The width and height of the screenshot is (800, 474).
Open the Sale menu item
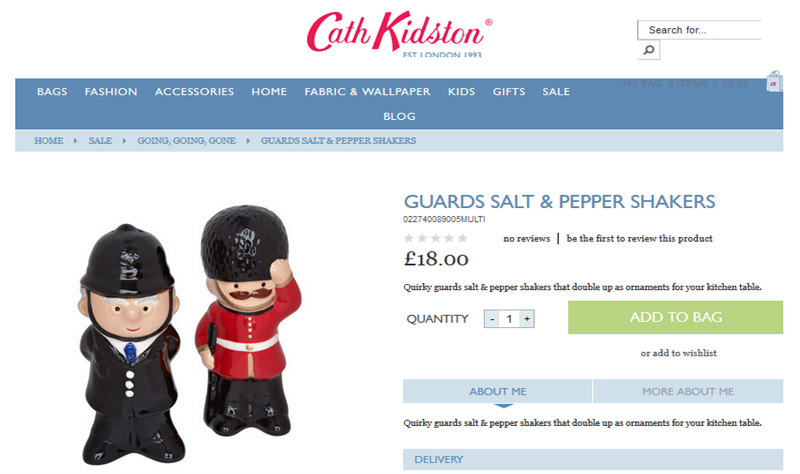coord(556,92)
